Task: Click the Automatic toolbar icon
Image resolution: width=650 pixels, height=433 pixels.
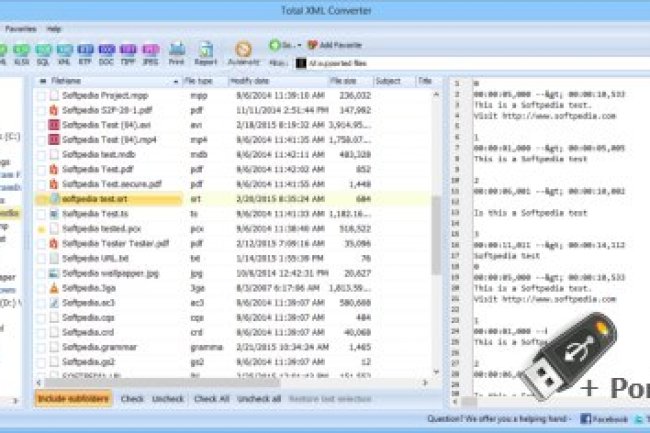Action: pyautogui.click(x=242, y=50)
